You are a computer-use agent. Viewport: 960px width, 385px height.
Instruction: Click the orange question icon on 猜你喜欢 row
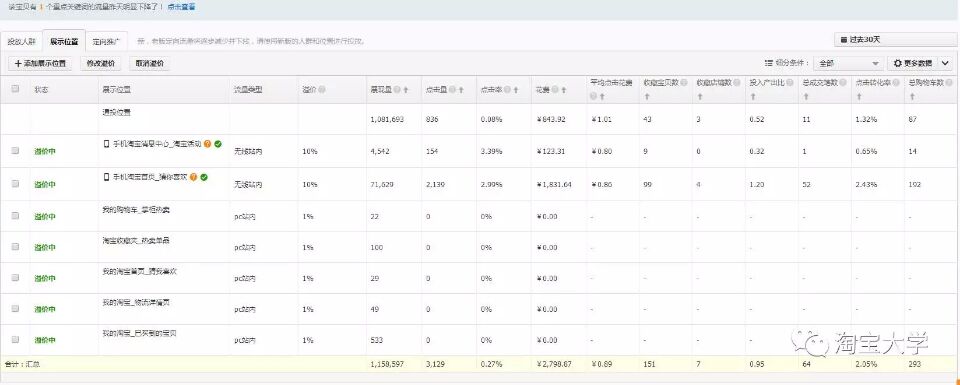[193, 177]
